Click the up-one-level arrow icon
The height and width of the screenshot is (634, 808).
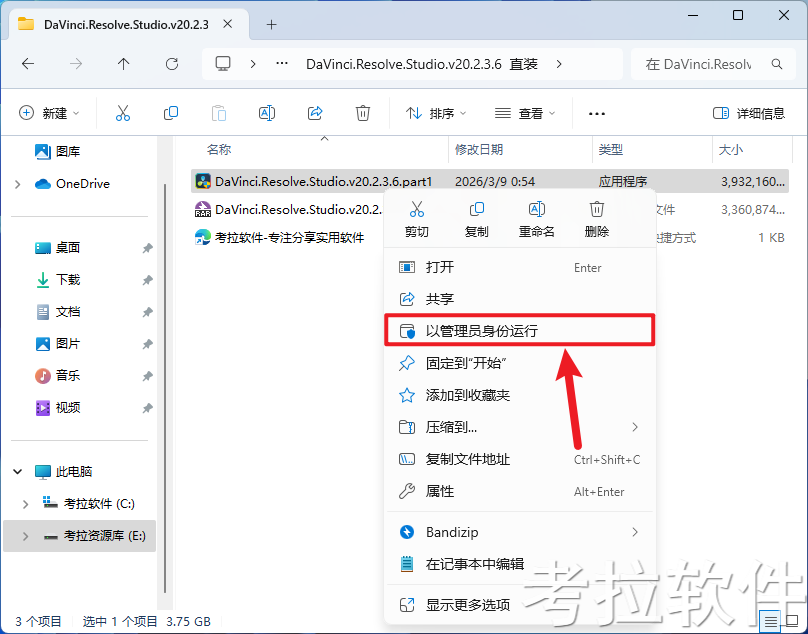tap(122, 62)
